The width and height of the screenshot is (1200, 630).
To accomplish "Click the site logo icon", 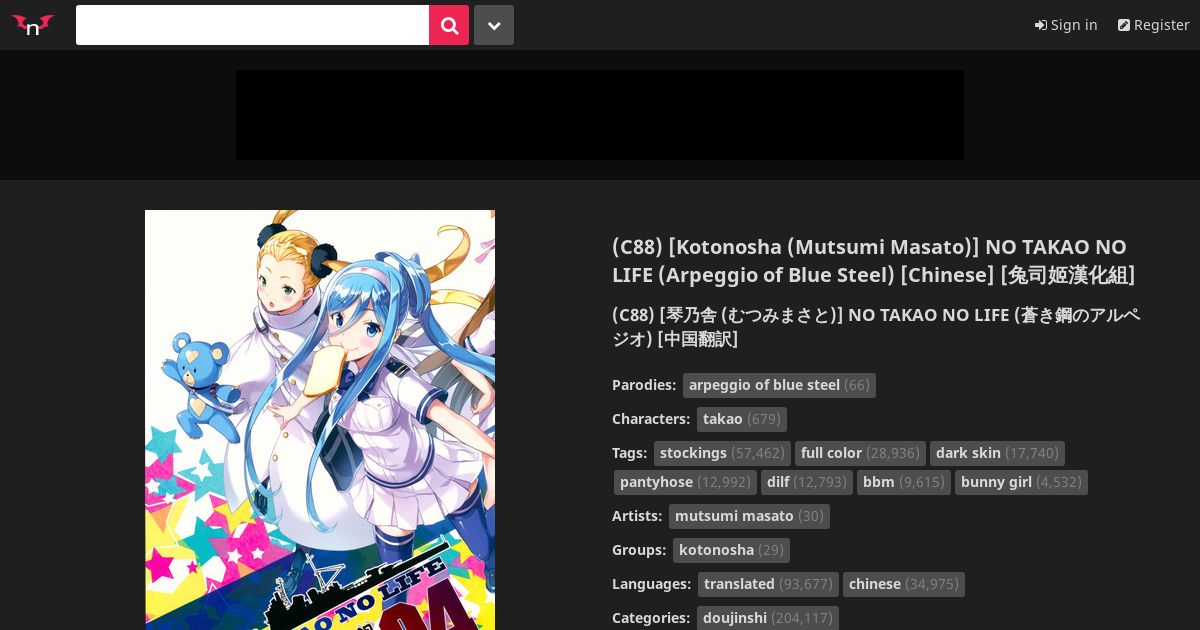I will click(32, 25).
